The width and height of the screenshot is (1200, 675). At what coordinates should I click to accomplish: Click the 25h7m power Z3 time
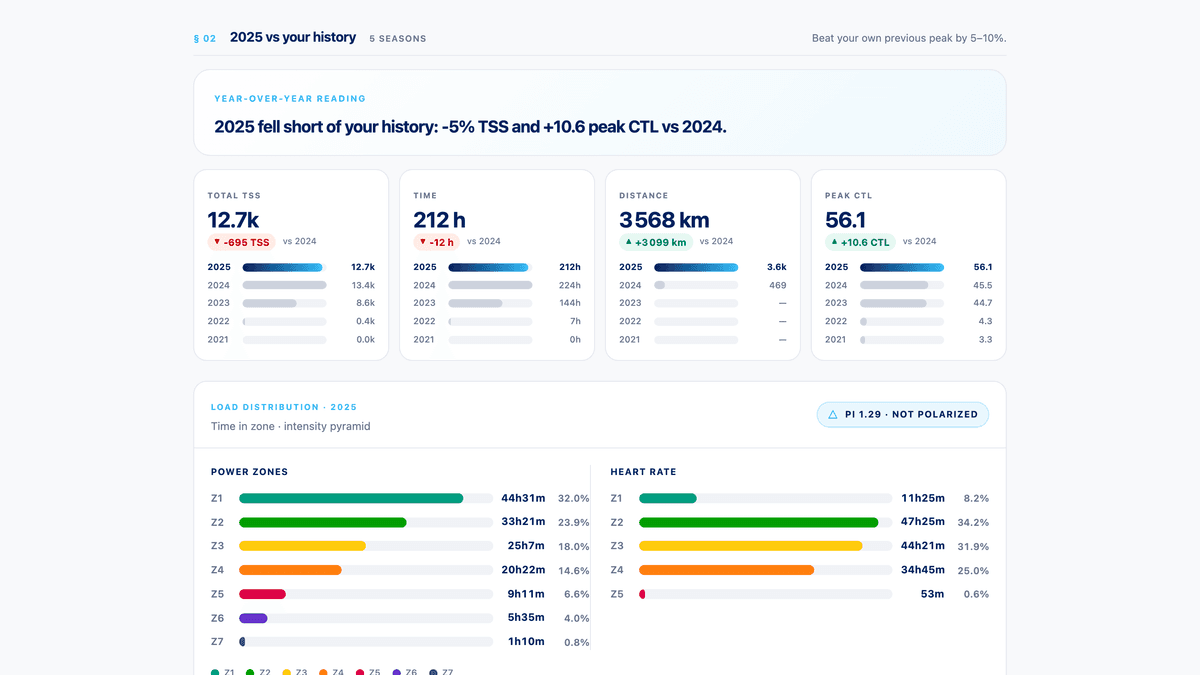point(526,546)
